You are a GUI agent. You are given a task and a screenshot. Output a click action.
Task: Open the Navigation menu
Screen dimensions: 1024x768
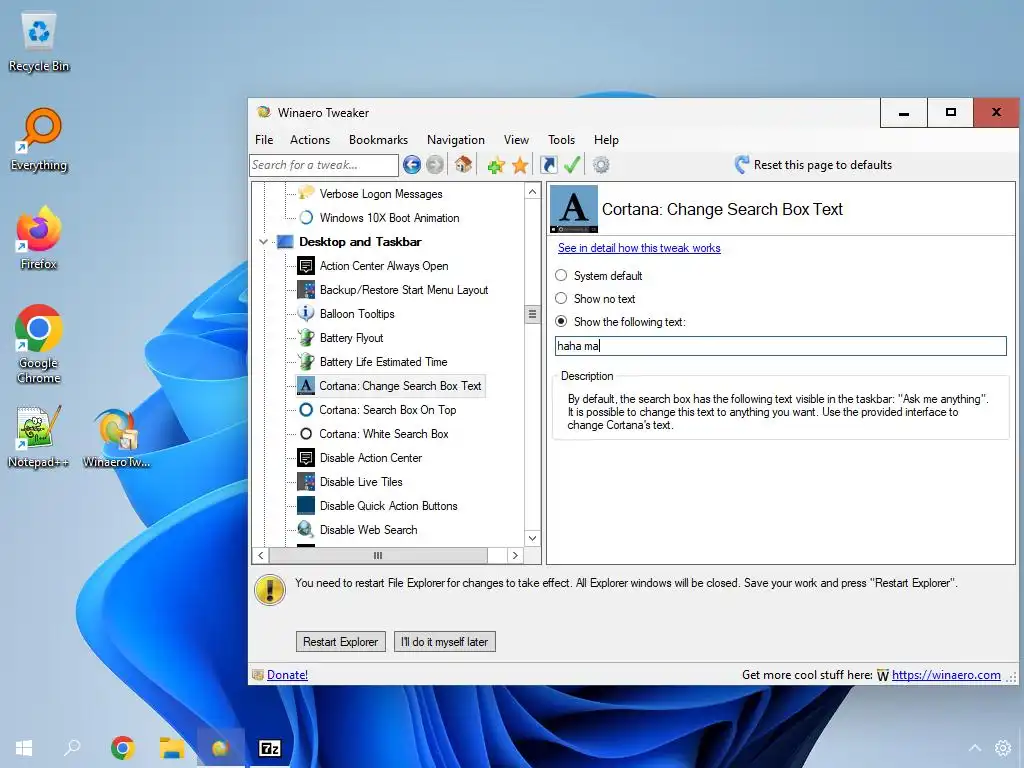tap(456, 140)
